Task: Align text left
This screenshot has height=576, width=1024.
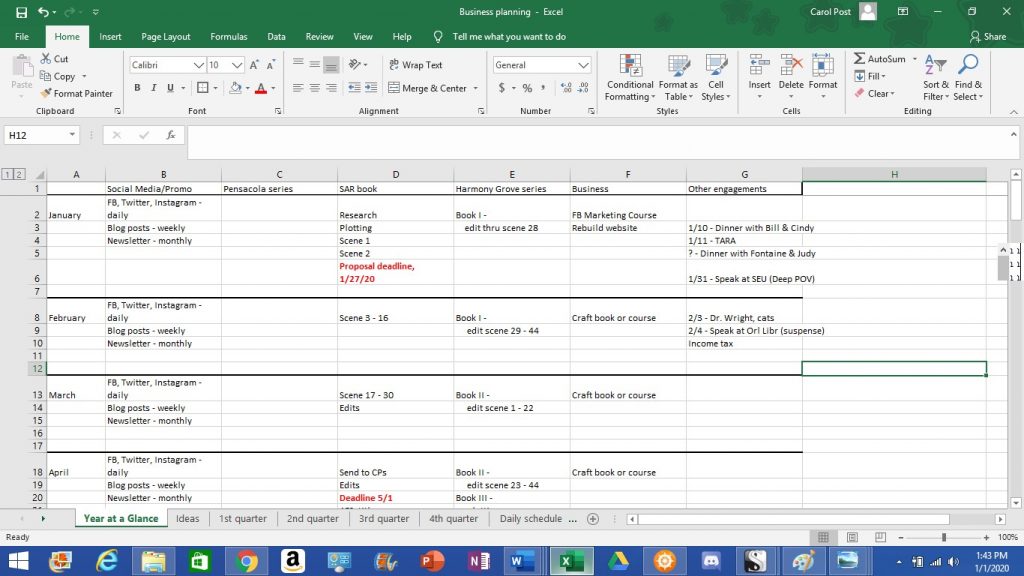Action: [x=298, y=88]
